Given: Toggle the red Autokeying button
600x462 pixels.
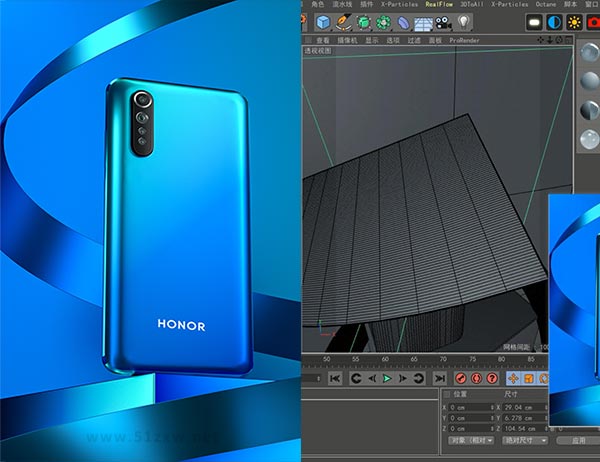Looking at the screenshot, I should (x=476, y=379).
